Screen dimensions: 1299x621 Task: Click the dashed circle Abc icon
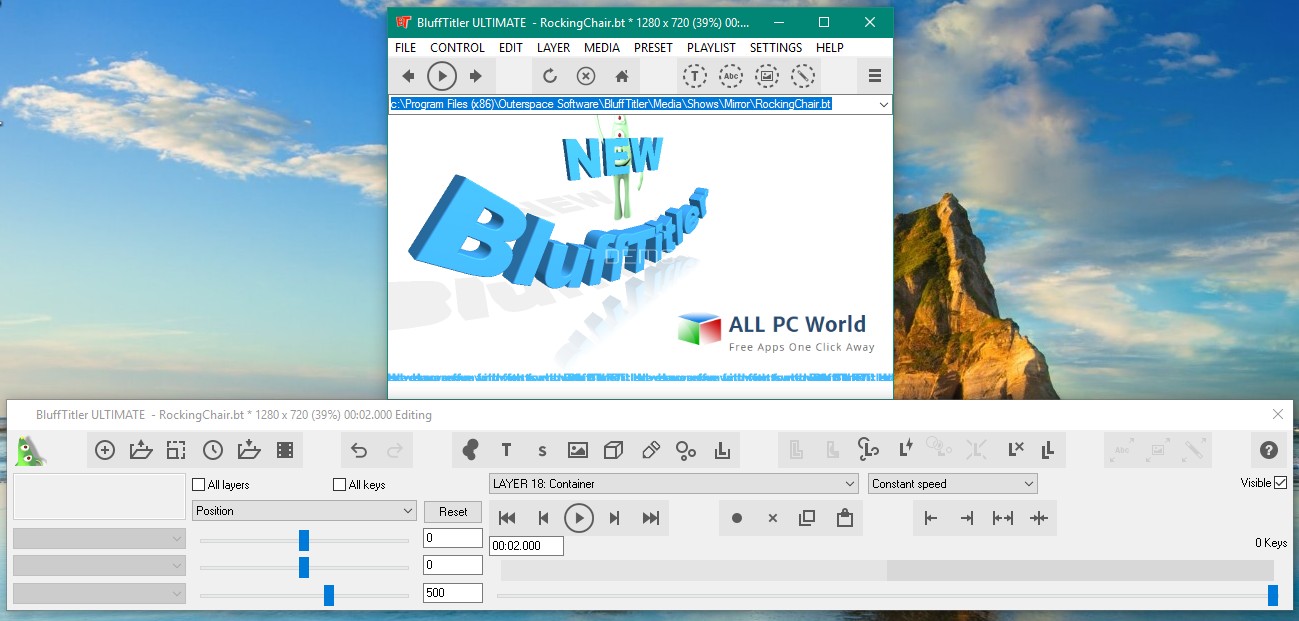pyautogui.click(x=731, y=76)
